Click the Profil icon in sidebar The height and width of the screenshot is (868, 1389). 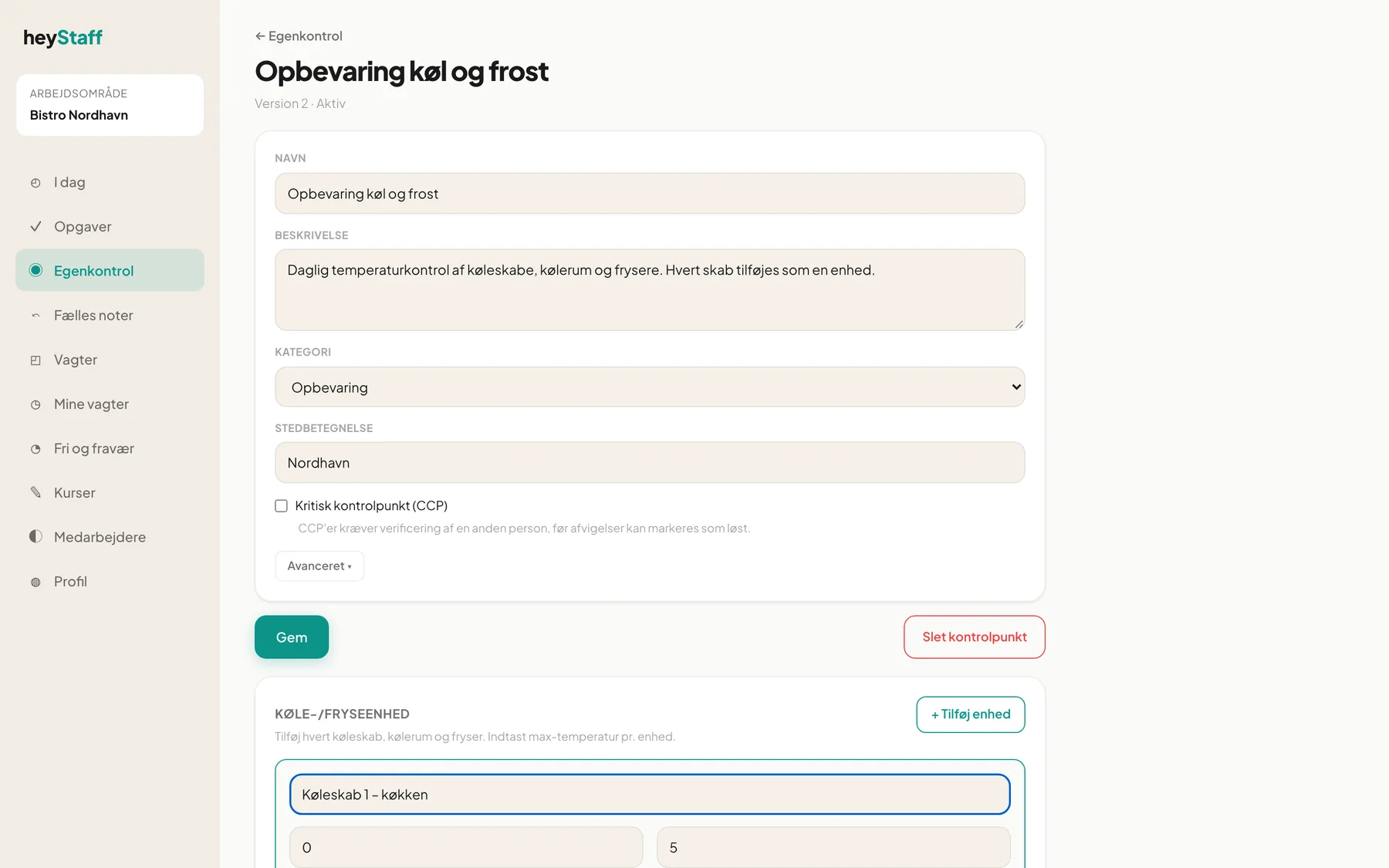tap(35, 582)
